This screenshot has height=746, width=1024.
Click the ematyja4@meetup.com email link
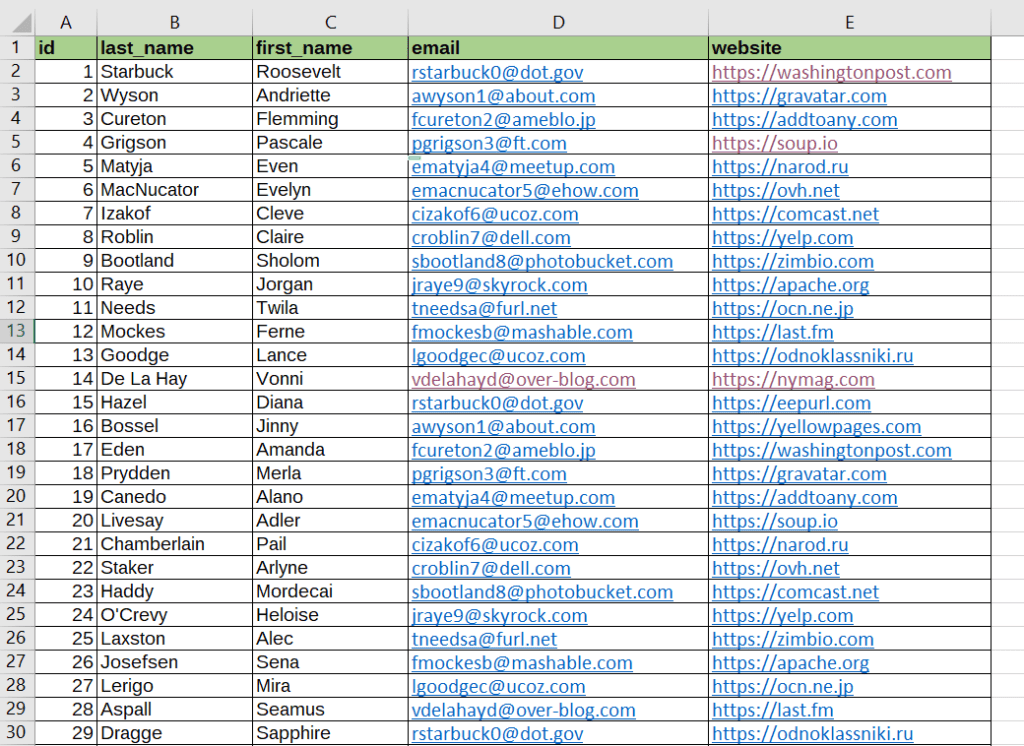click(x=512, y=166)
